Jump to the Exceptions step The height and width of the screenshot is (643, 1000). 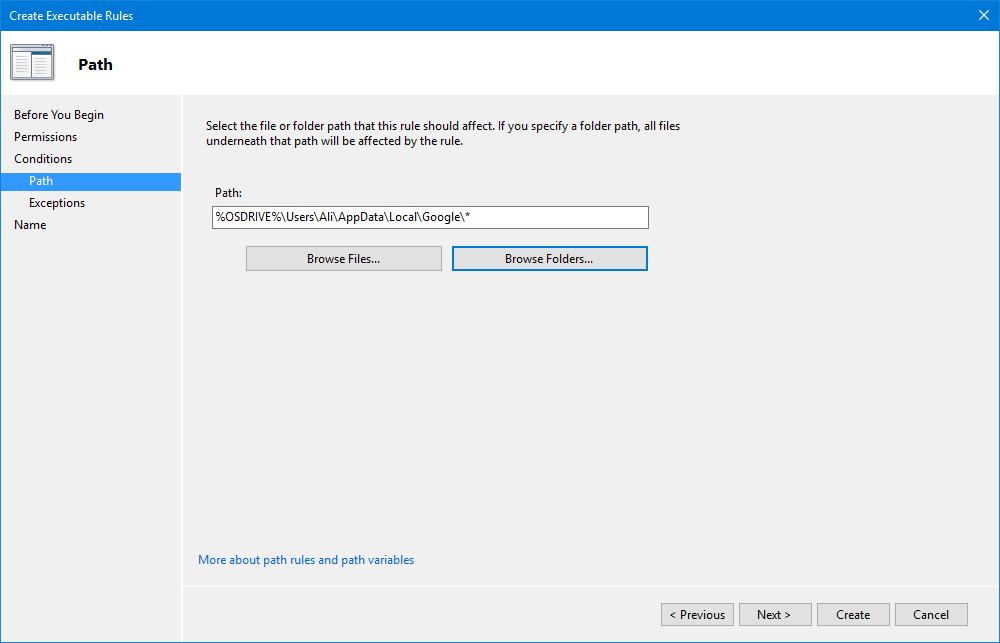pyautogui.click(x=57, y=203)
